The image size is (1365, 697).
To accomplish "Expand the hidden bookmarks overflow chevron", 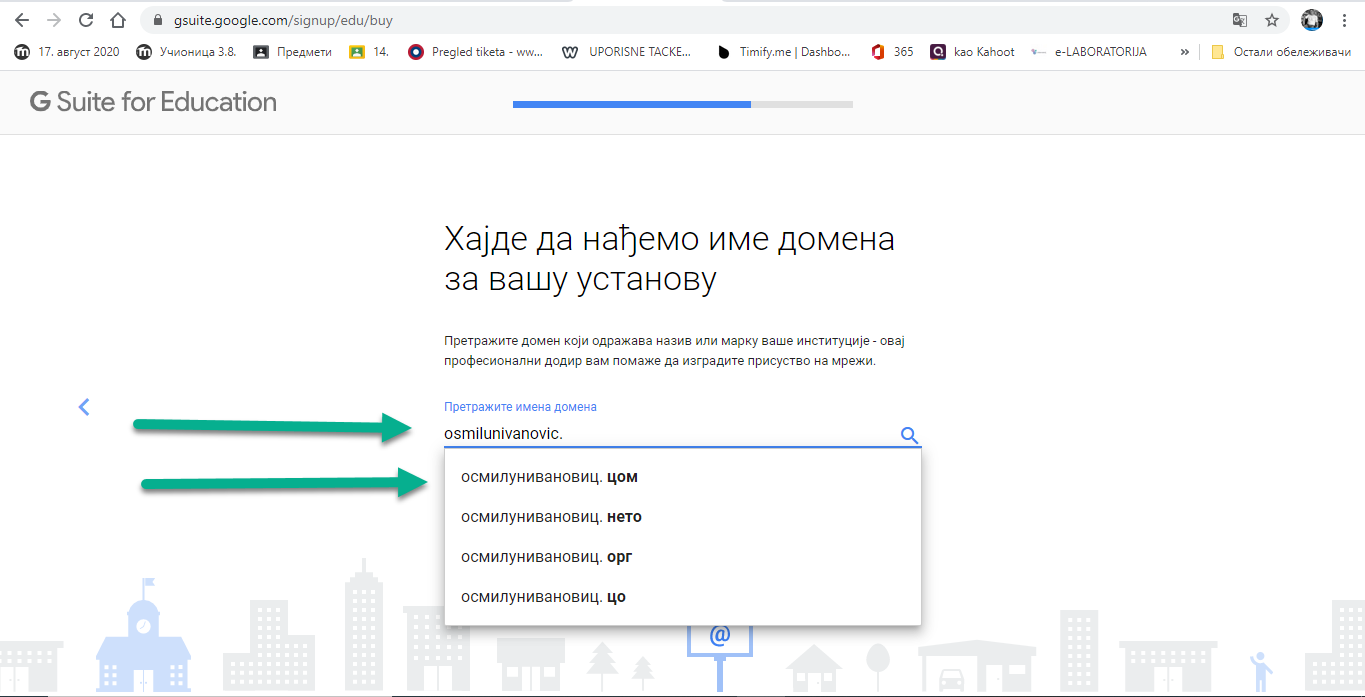I will pos(1185,52).
